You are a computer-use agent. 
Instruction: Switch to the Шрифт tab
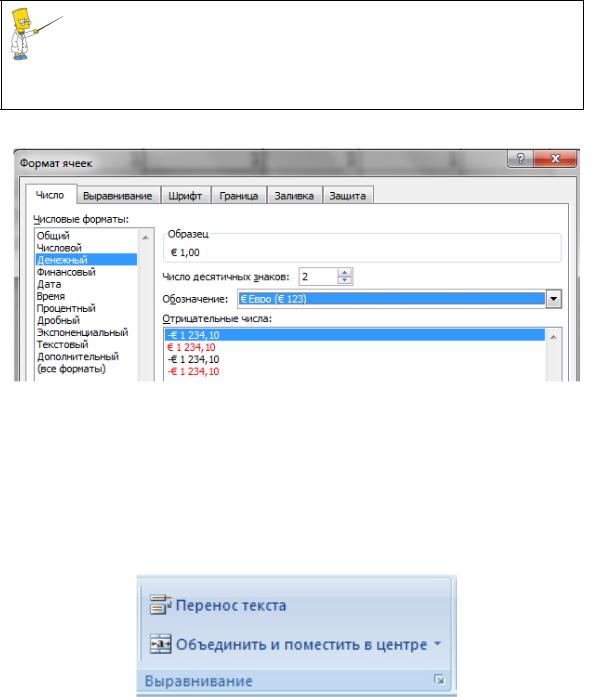(185, 196)
